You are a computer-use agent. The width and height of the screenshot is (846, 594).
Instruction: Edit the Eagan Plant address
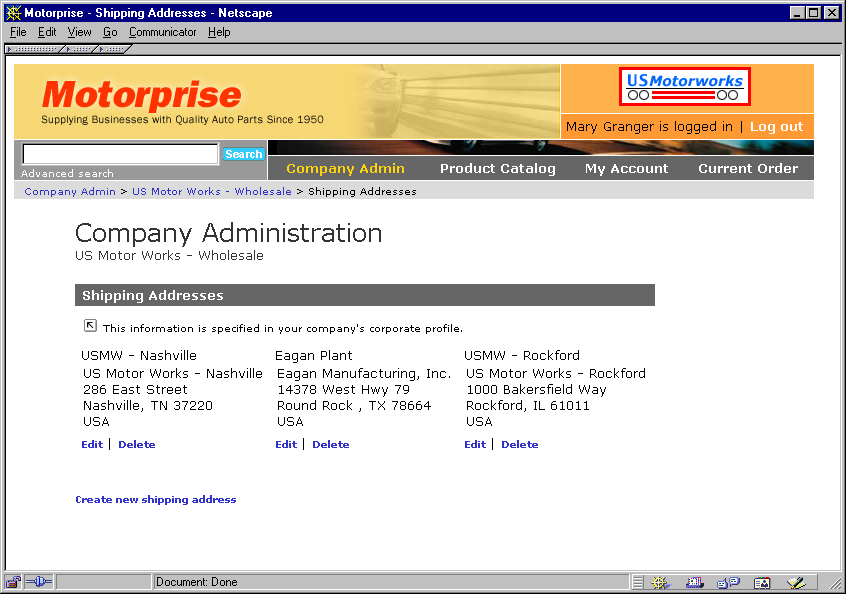click(286, 445)
